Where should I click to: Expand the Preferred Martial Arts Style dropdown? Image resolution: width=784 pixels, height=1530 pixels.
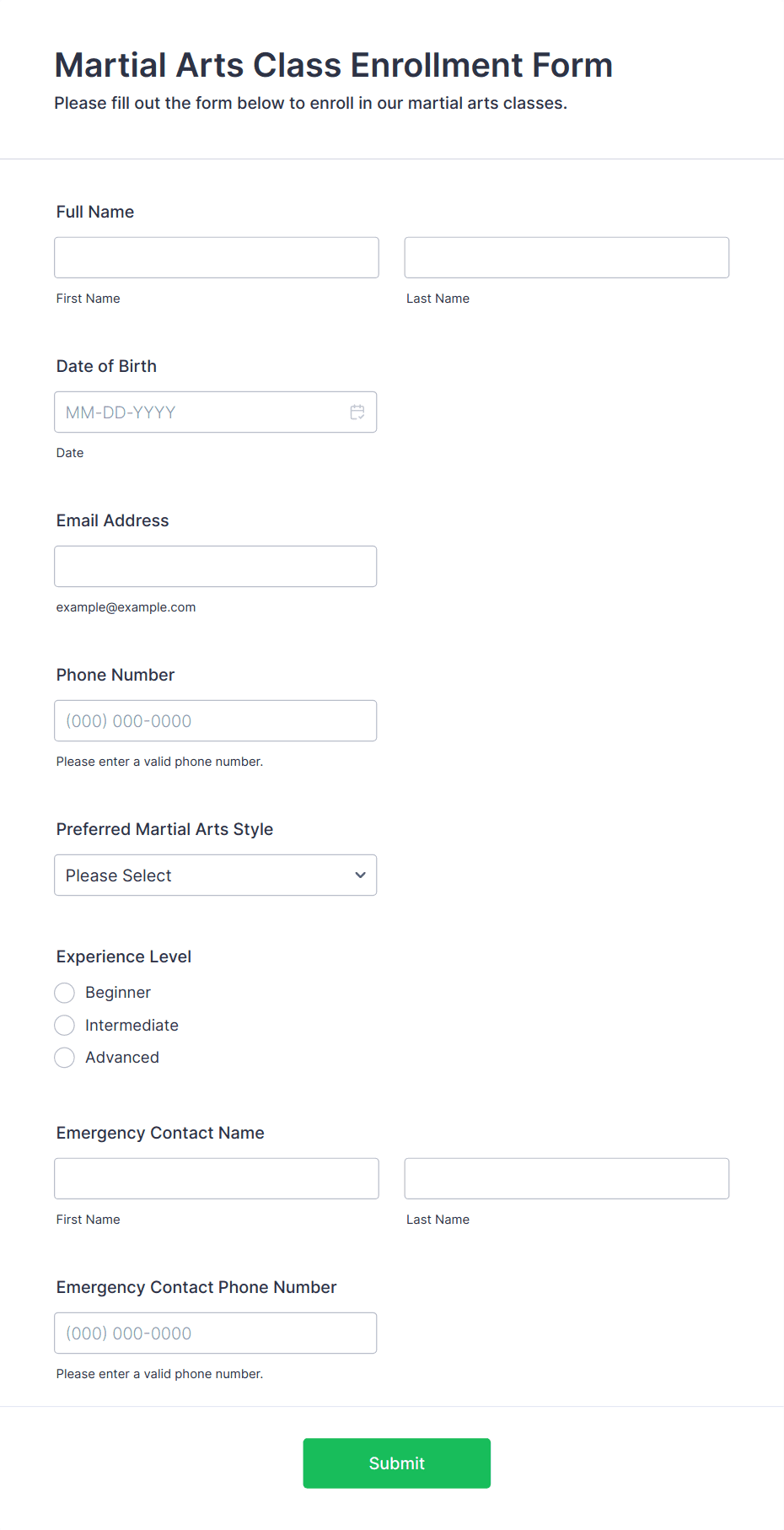click(216, 875)
